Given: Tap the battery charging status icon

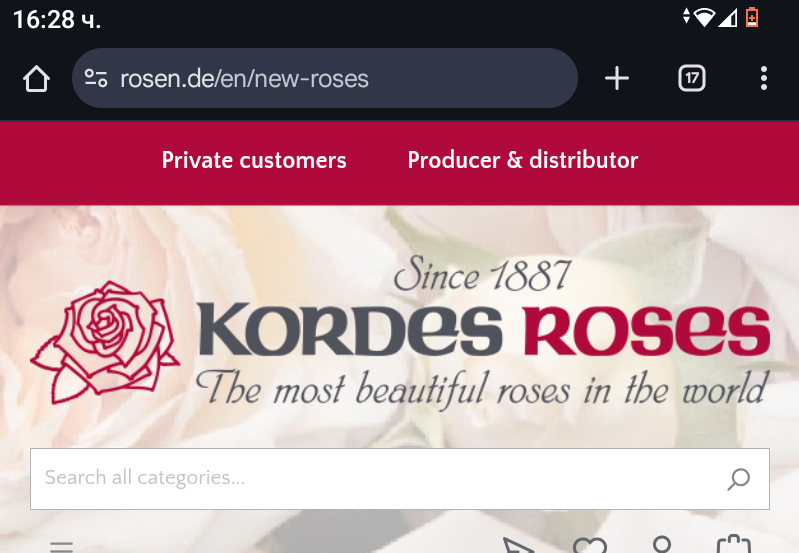Looking at the screenshot, I should click(x=752, y=17).
